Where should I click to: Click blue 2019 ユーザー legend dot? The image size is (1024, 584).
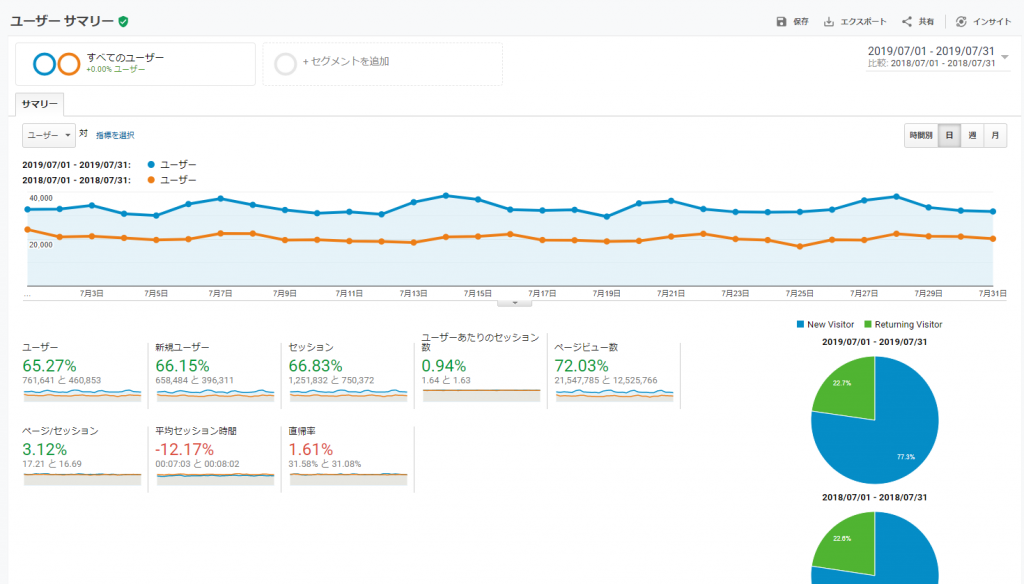151,165
